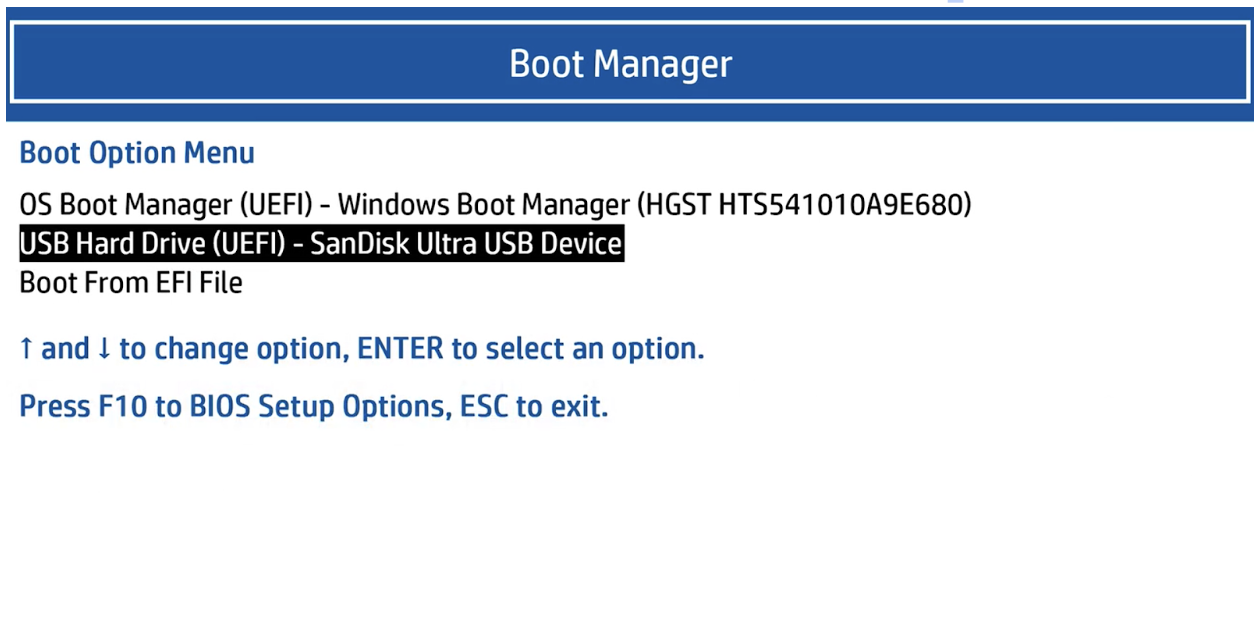Viewport: 1260px width, 620px height.
Task: Click the Boot Option Menu heading
Action: pos(136,152)
